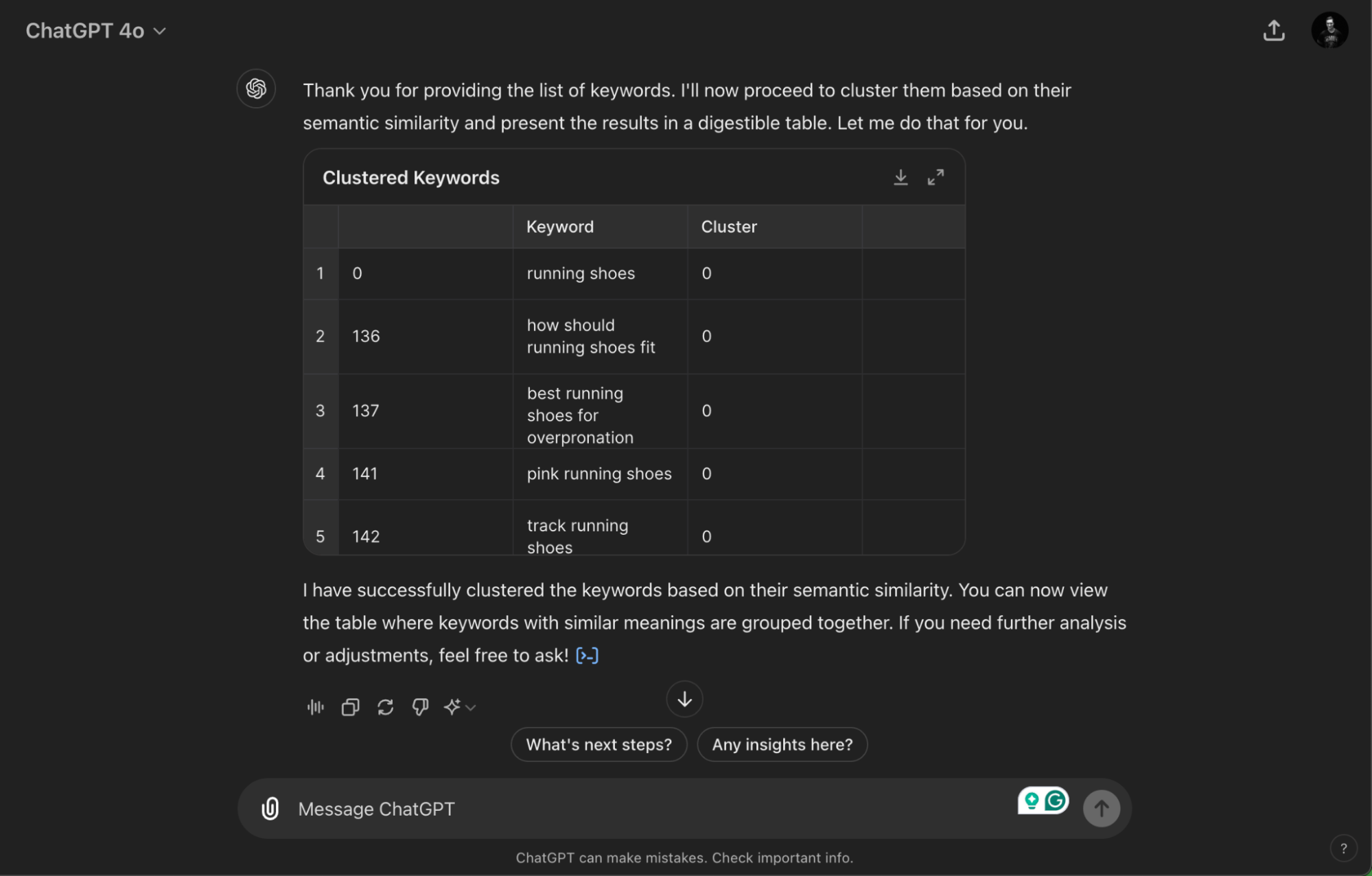Open Grammarly writing suggestions

point(1054,800)
